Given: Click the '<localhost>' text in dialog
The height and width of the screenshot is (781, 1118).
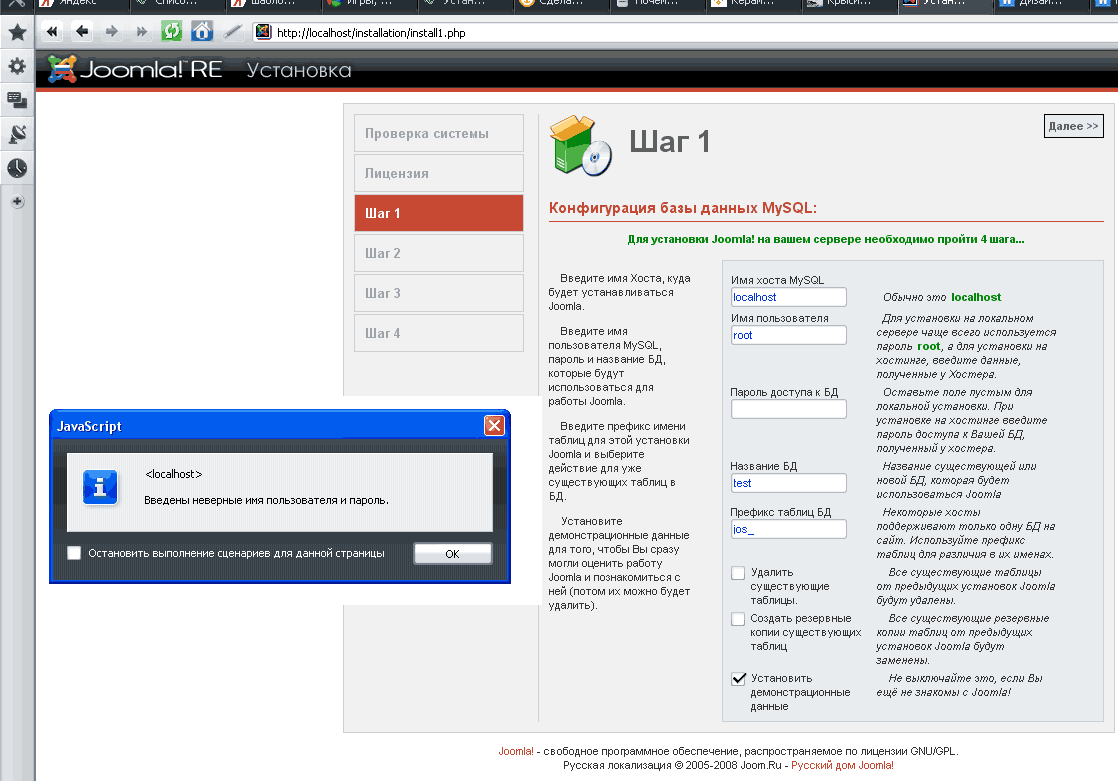Looking at the screenshot, I should (x=173, y=474).
